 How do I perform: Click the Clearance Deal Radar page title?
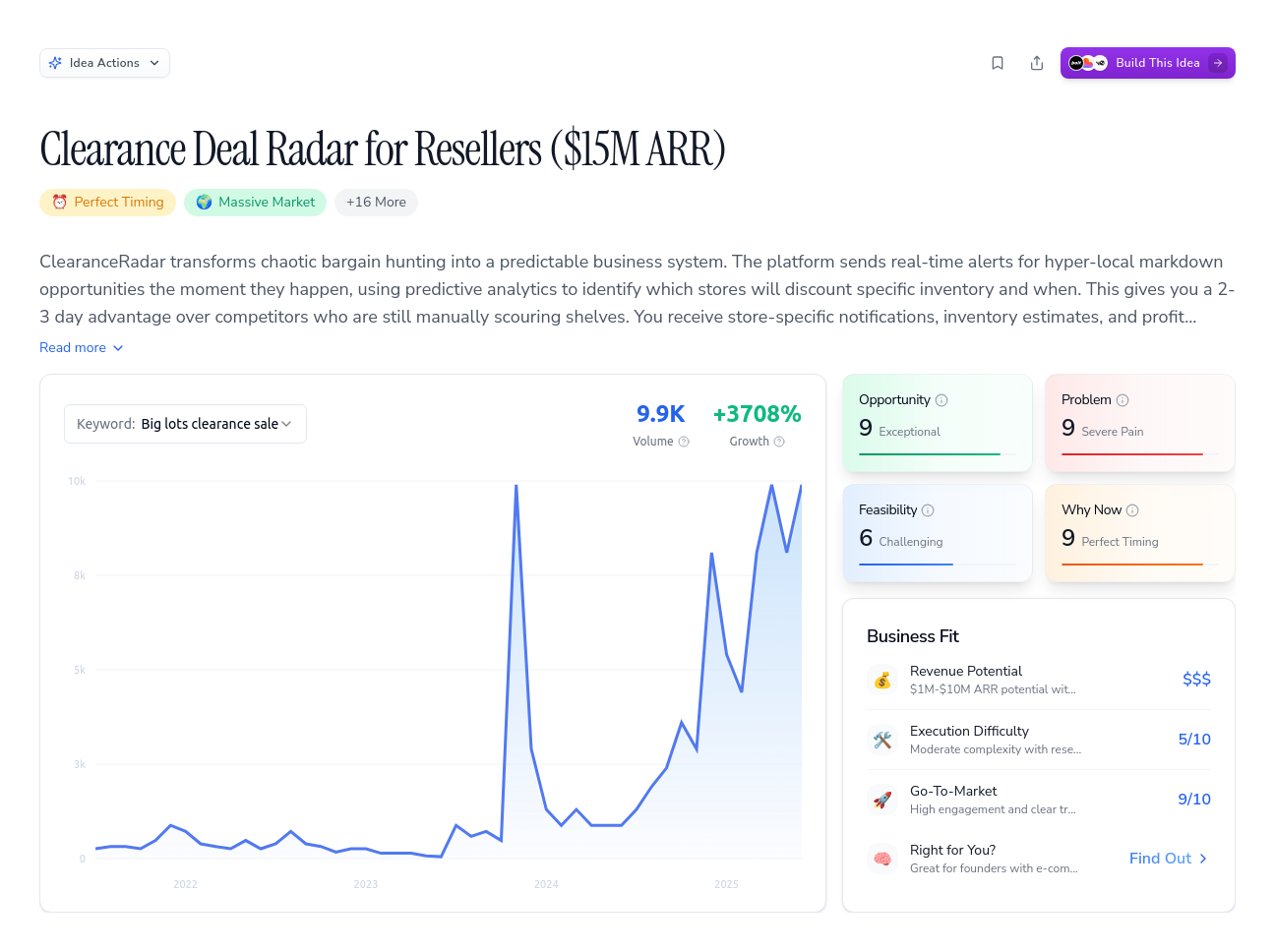tap(383, 149)
